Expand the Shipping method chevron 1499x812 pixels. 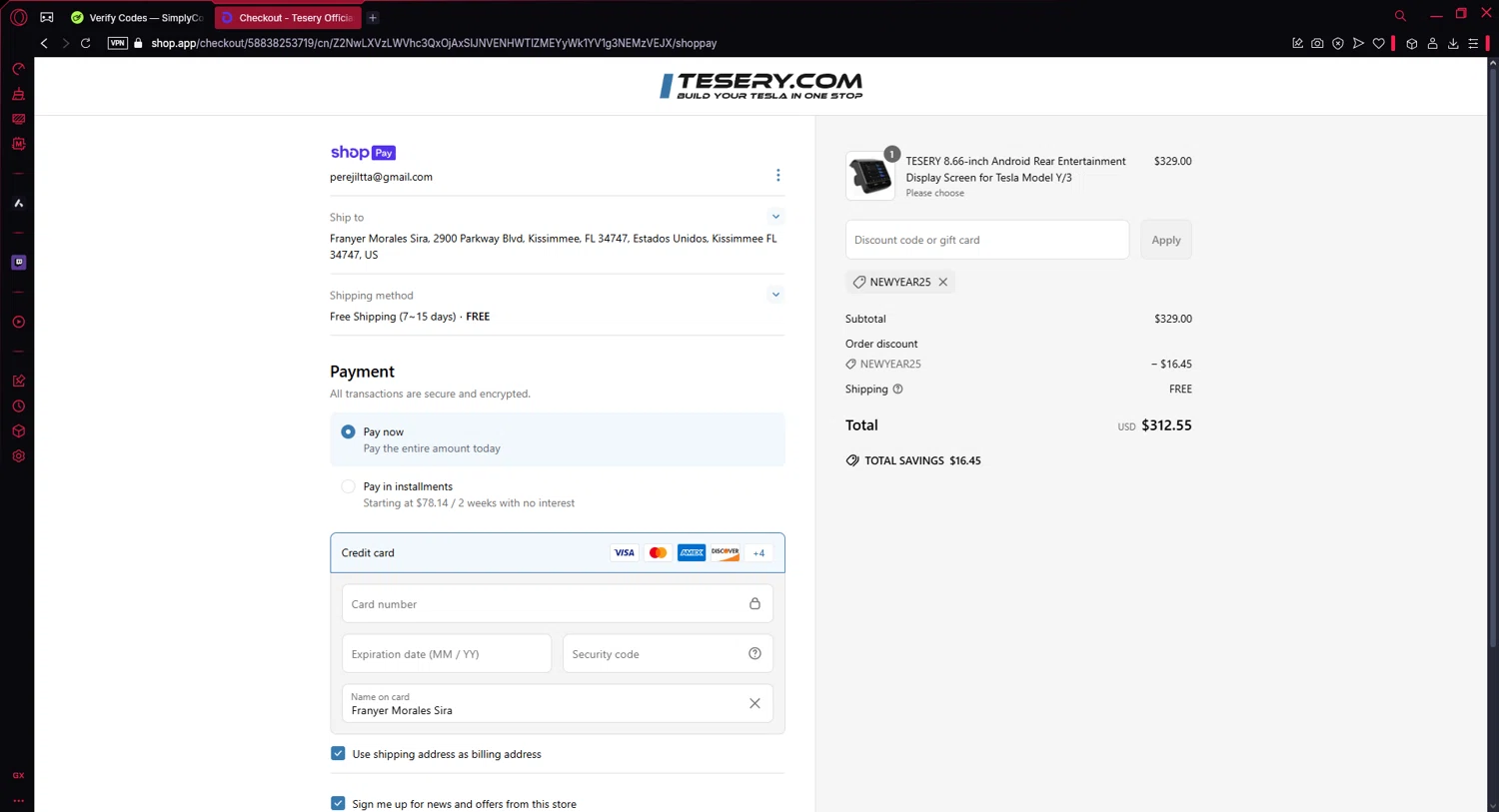775,294
